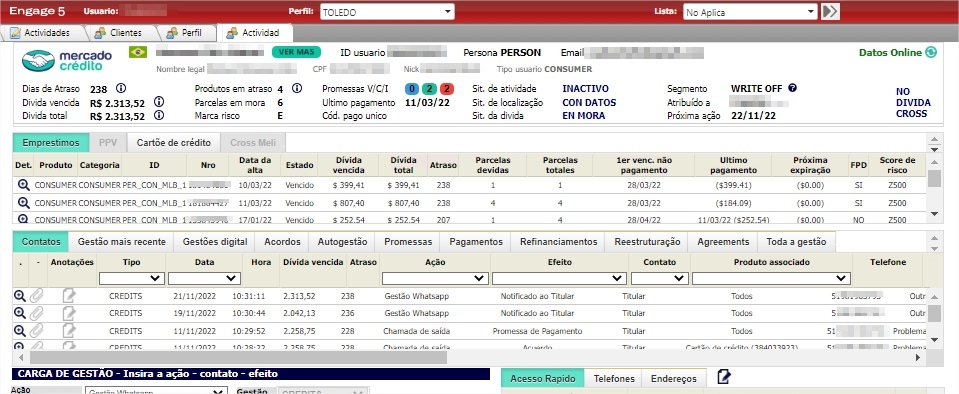
Task: Open the Reestruturação tab
Action: tap(647, 242)
